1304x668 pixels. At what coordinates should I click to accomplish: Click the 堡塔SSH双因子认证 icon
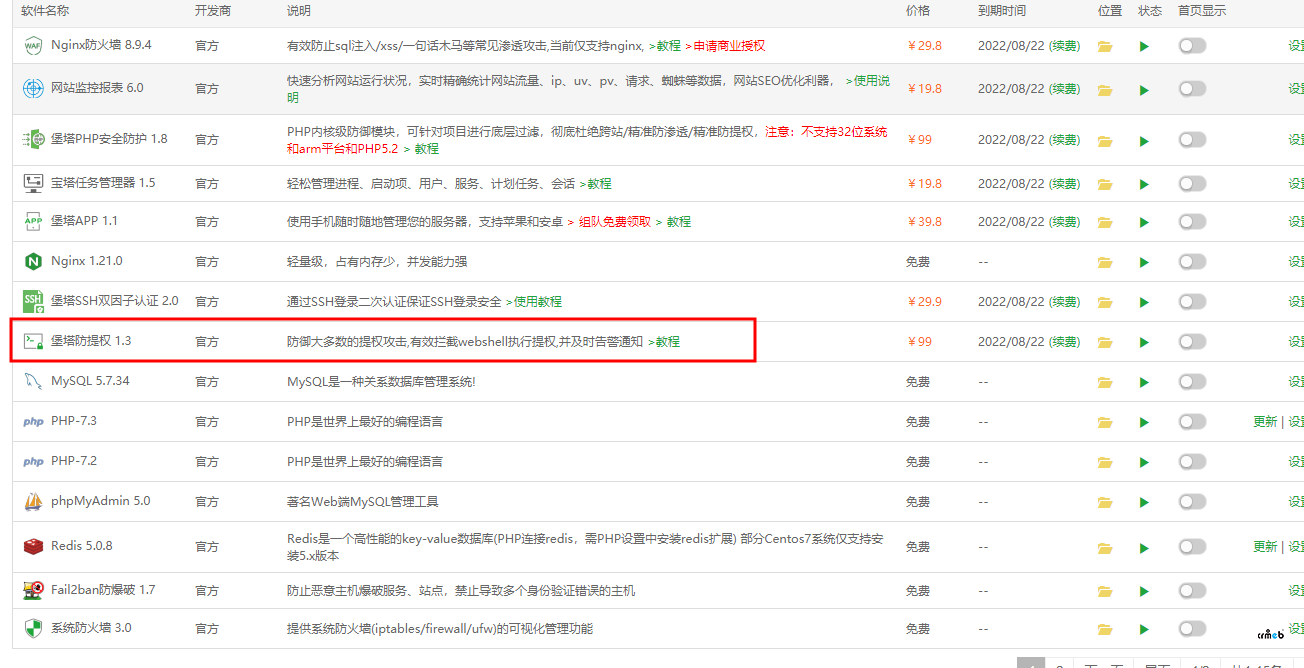(x=33, y=301)
